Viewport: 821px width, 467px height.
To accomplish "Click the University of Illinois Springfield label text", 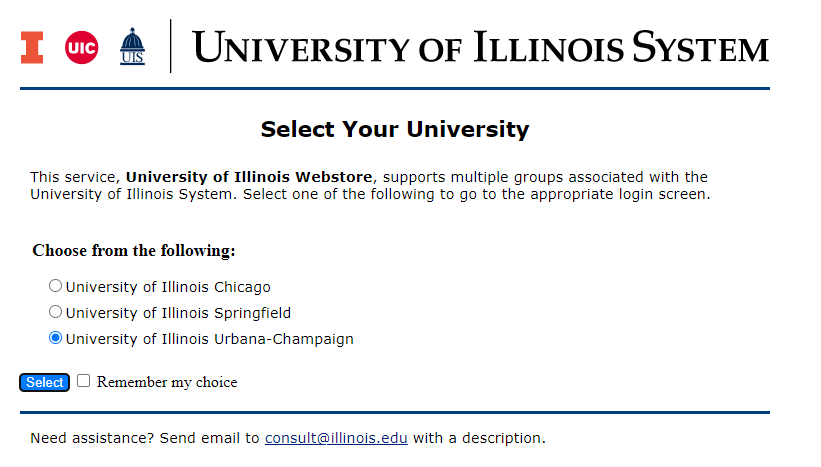I will (178, 313).
